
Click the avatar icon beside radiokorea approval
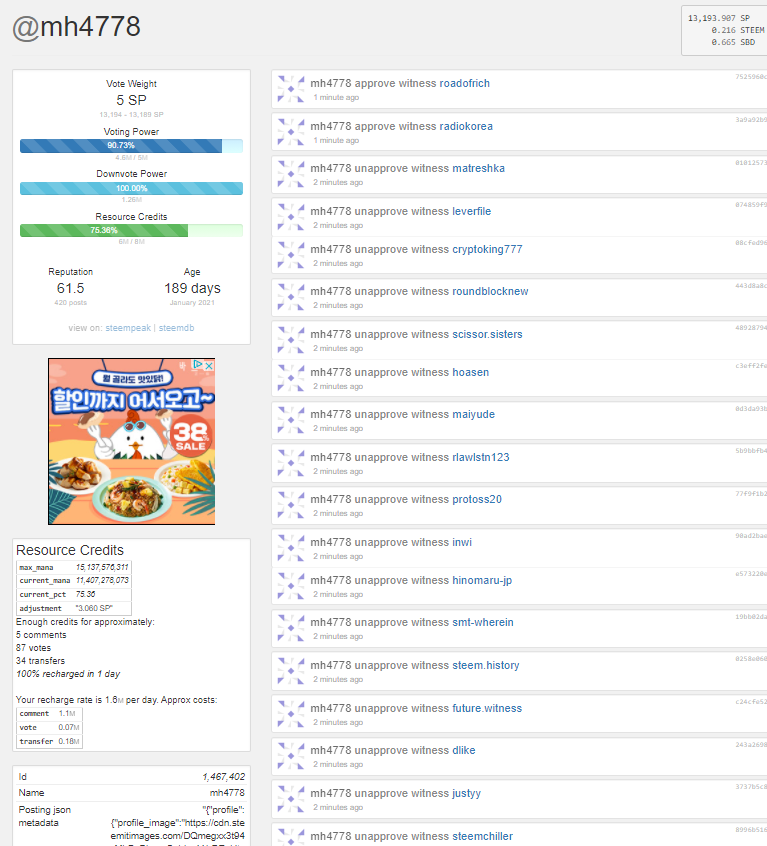click(x=291, y=132)
